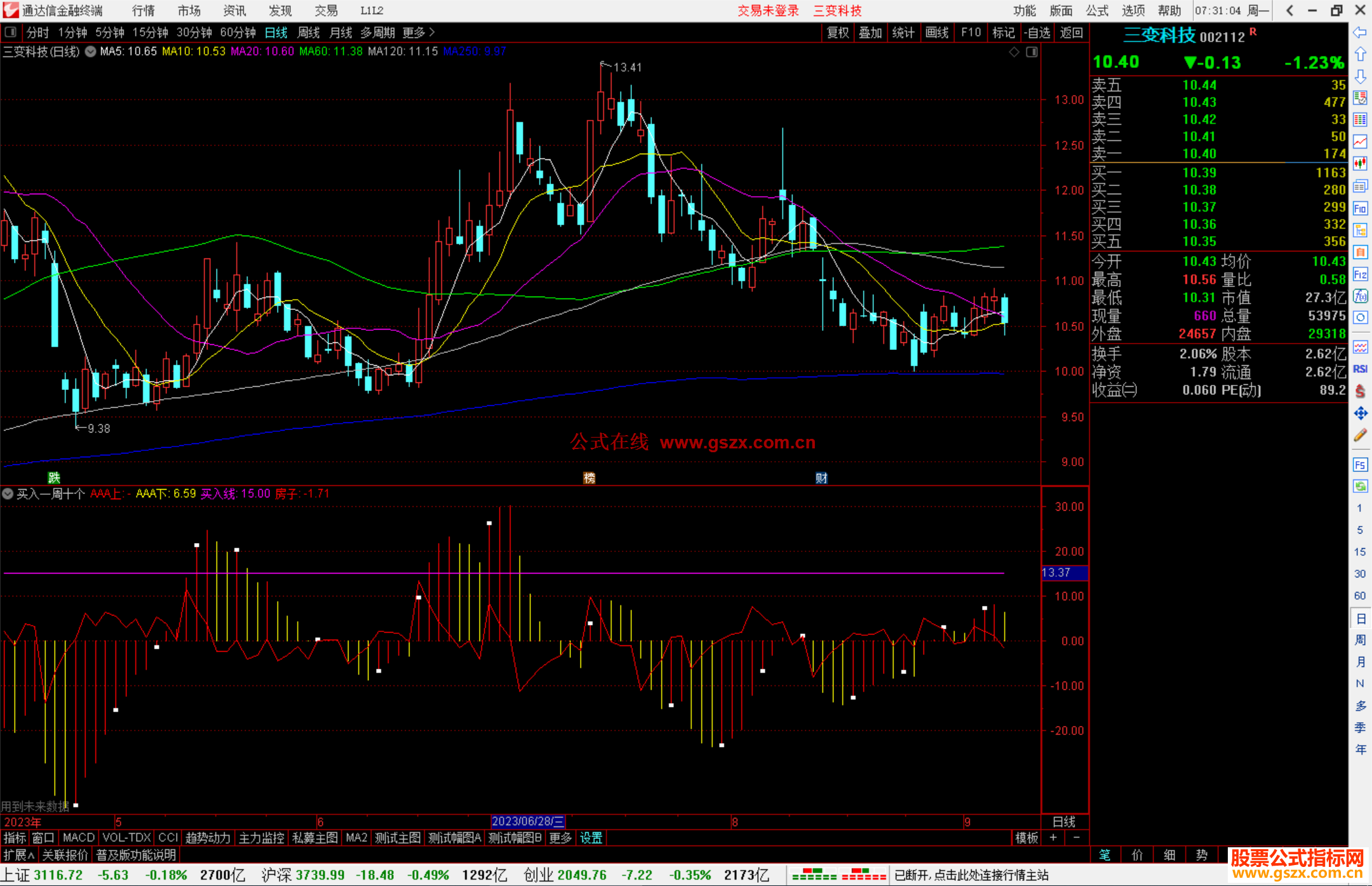
Task: Click the down arrow icon in right sidebar
Action: [x=1360, y=76]
